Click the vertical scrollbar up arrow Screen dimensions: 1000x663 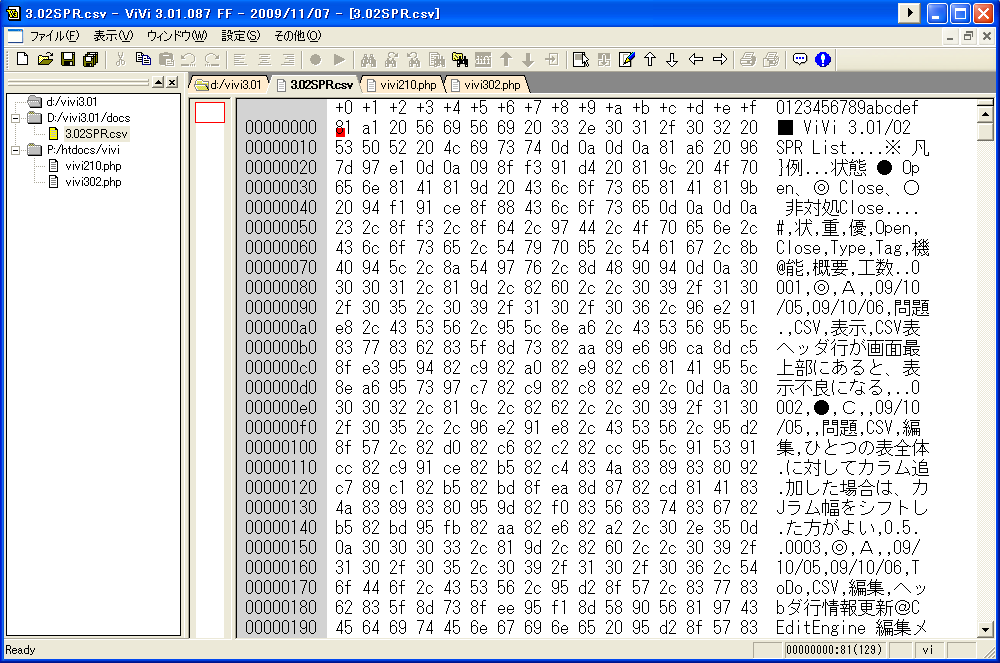click(x=985, y=114)
